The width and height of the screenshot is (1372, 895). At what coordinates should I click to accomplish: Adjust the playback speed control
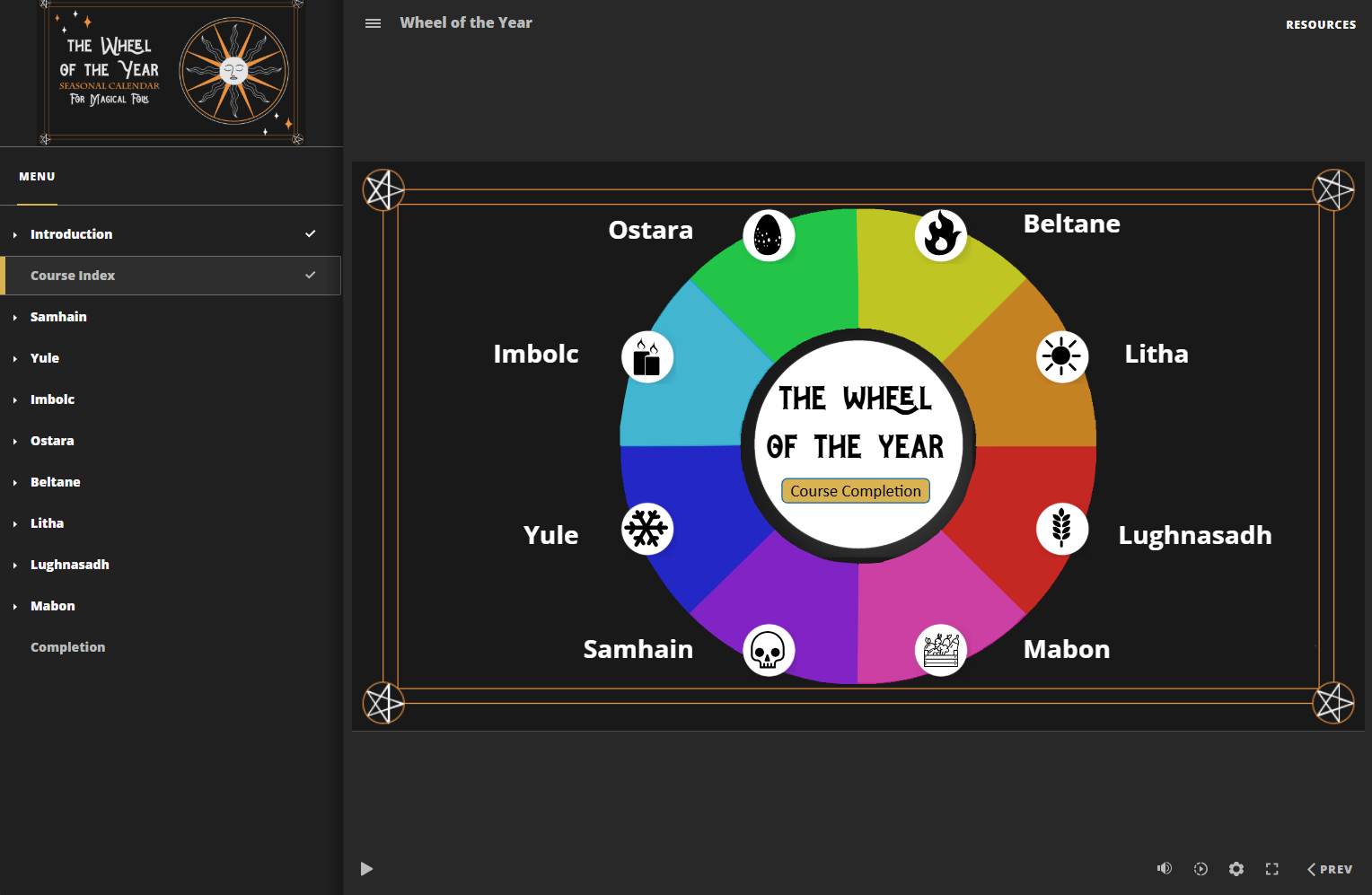[x=1200, y=868]
